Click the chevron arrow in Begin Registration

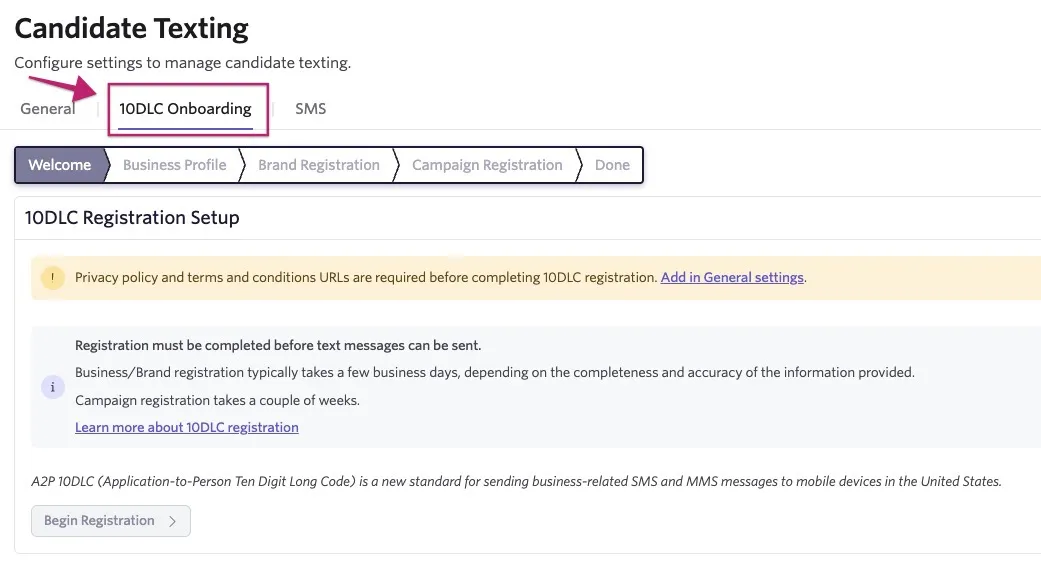[172, 521]
